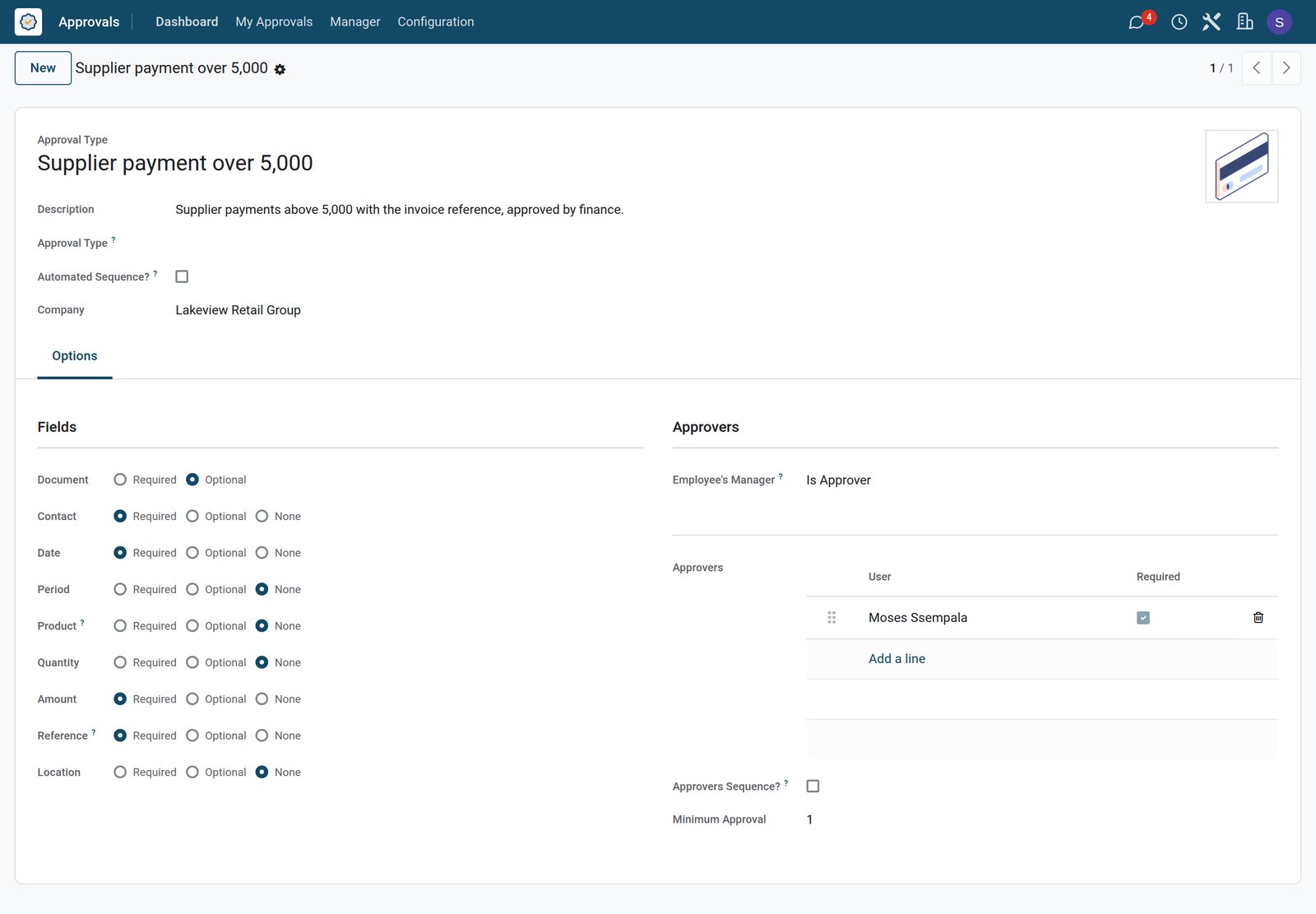This screenshot has height=914, width=1316.
Task: Click Add a line in Approvers
Action: 897,659
